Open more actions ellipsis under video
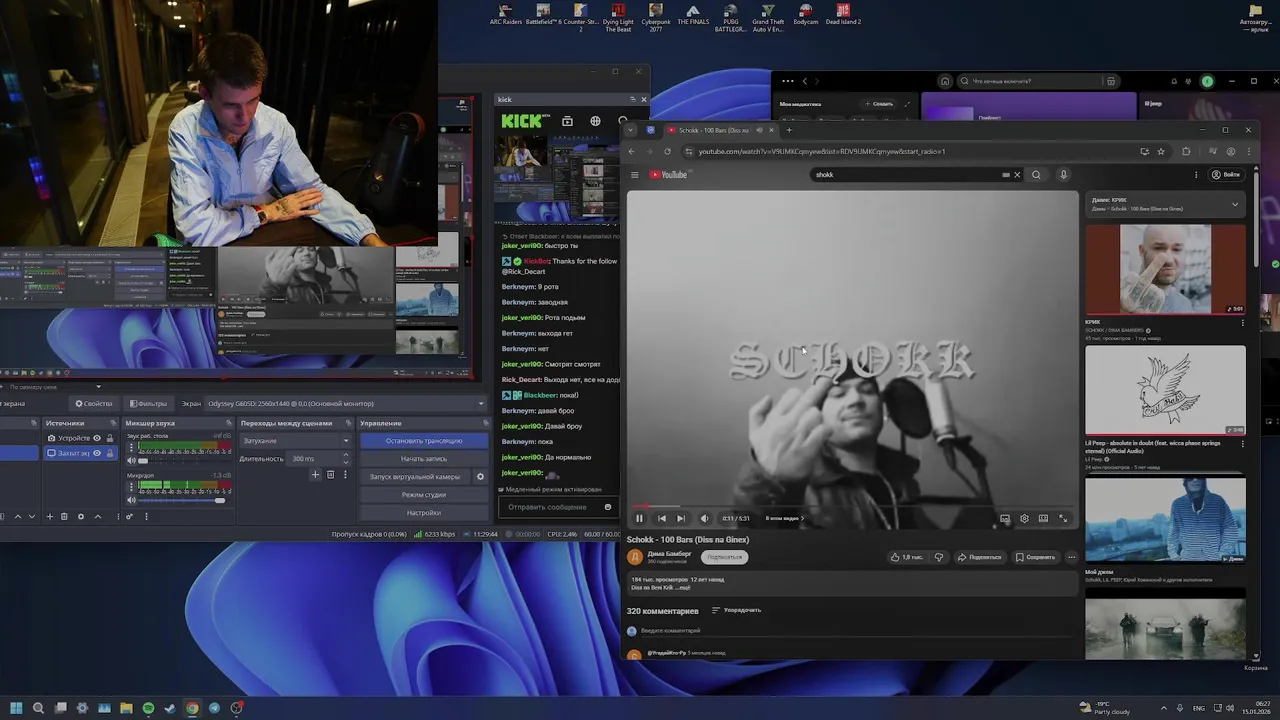 point(1071,557)
